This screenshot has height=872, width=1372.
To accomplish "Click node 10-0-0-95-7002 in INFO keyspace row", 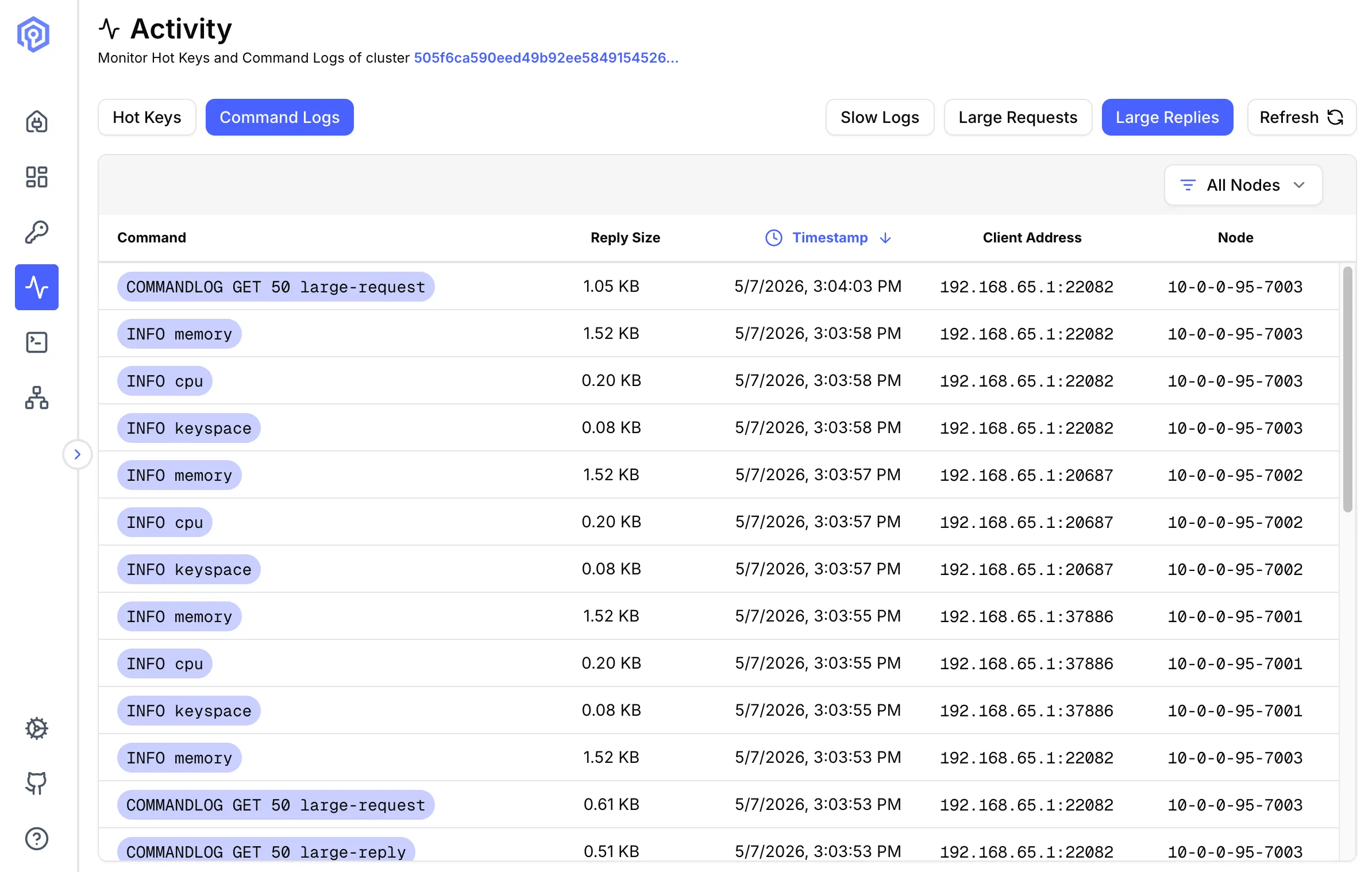I will point(1235,569).
